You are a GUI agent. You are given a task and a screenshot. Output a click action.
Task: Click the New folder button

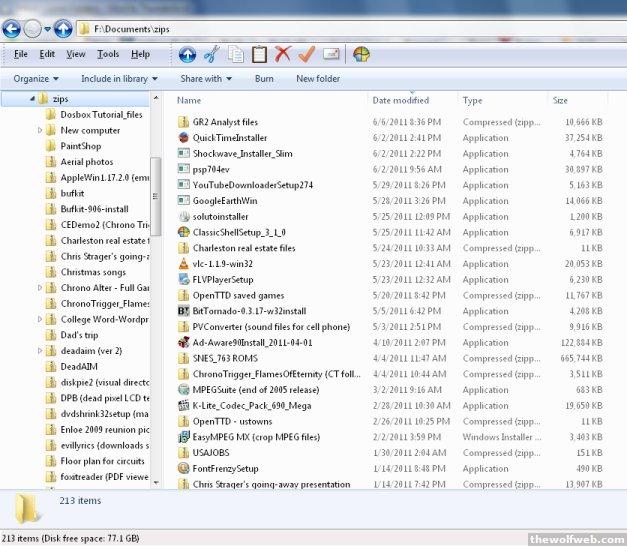pyautogui.click(x=318, y=79)
